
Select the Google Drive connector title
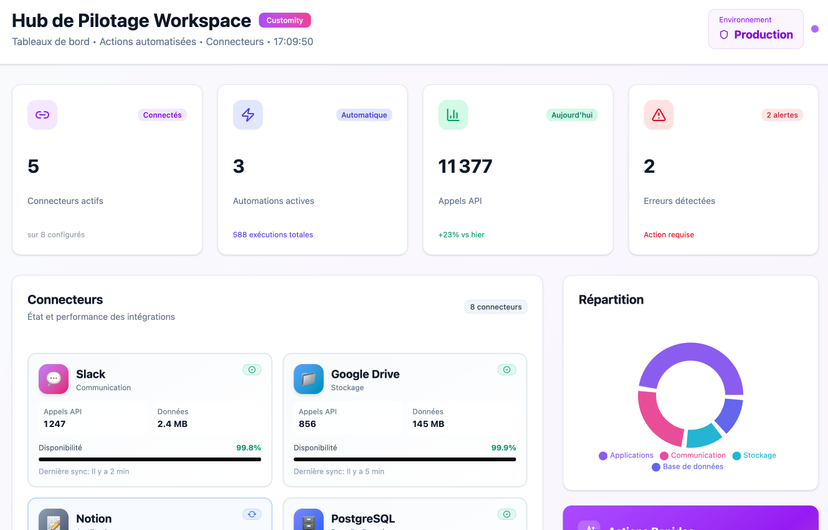pos(365,374)
